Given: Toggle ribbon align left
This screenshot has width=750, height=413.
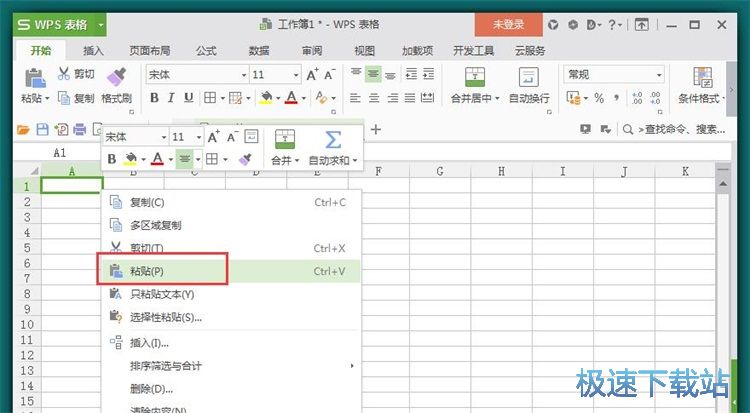Looking at the screenshot, I should 355,98.
